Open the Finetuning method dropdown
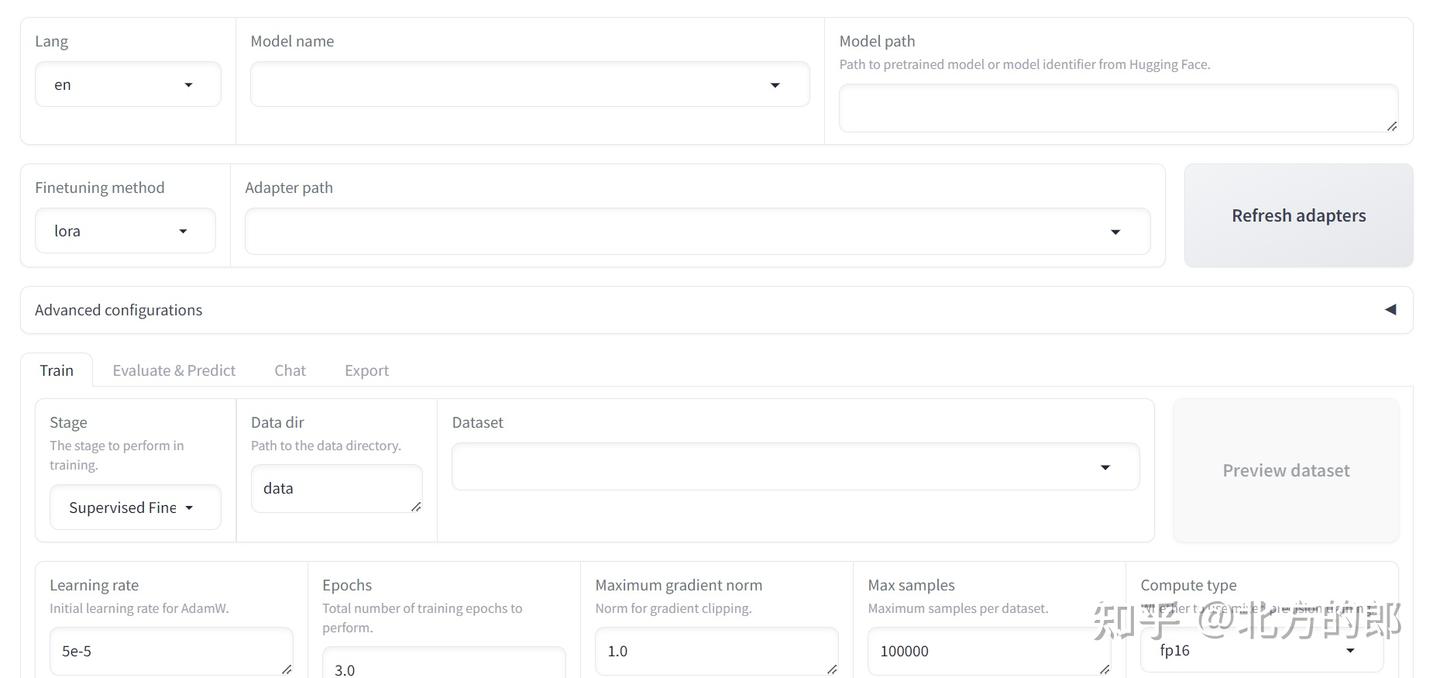Screen dimensions: 1440x678 click(125, 231)
